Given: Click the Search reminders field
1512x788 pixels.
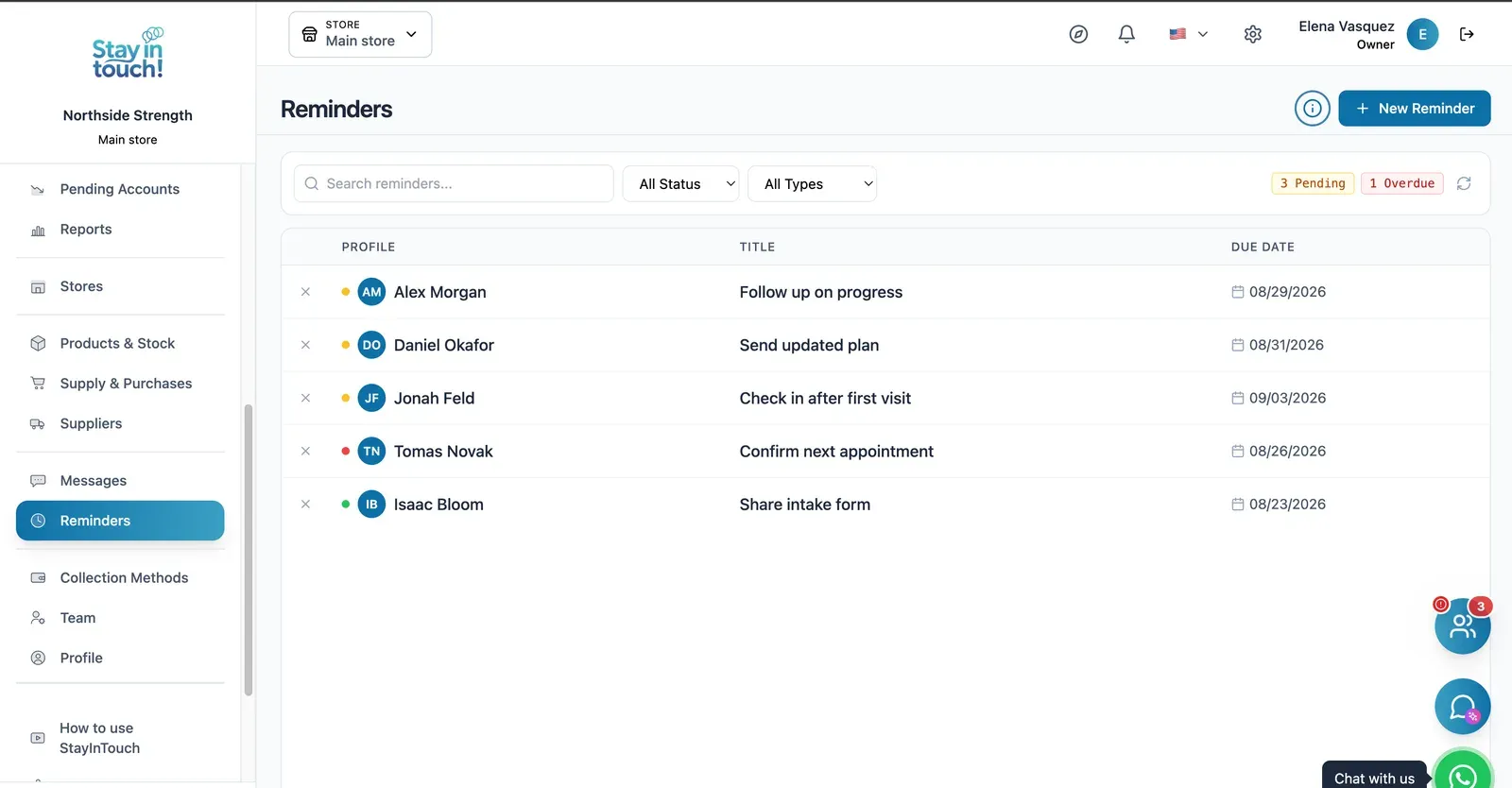Looking at the screenshot, I should (x=454, y=184).
